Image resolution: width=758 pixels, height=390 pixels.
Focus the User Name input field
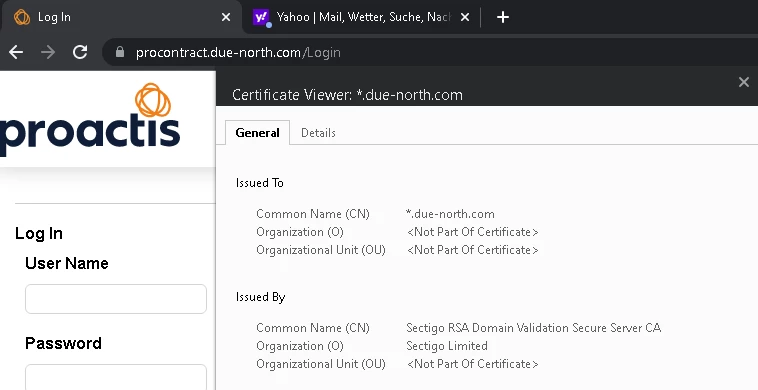[116, 299]
